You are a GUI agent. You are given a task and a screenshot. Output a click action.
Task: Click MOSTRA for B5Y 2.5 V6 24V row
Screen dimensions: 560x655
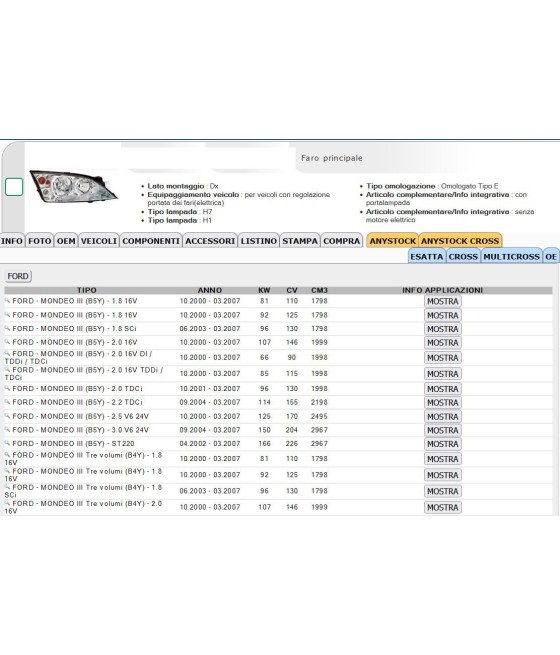(443, 417)
